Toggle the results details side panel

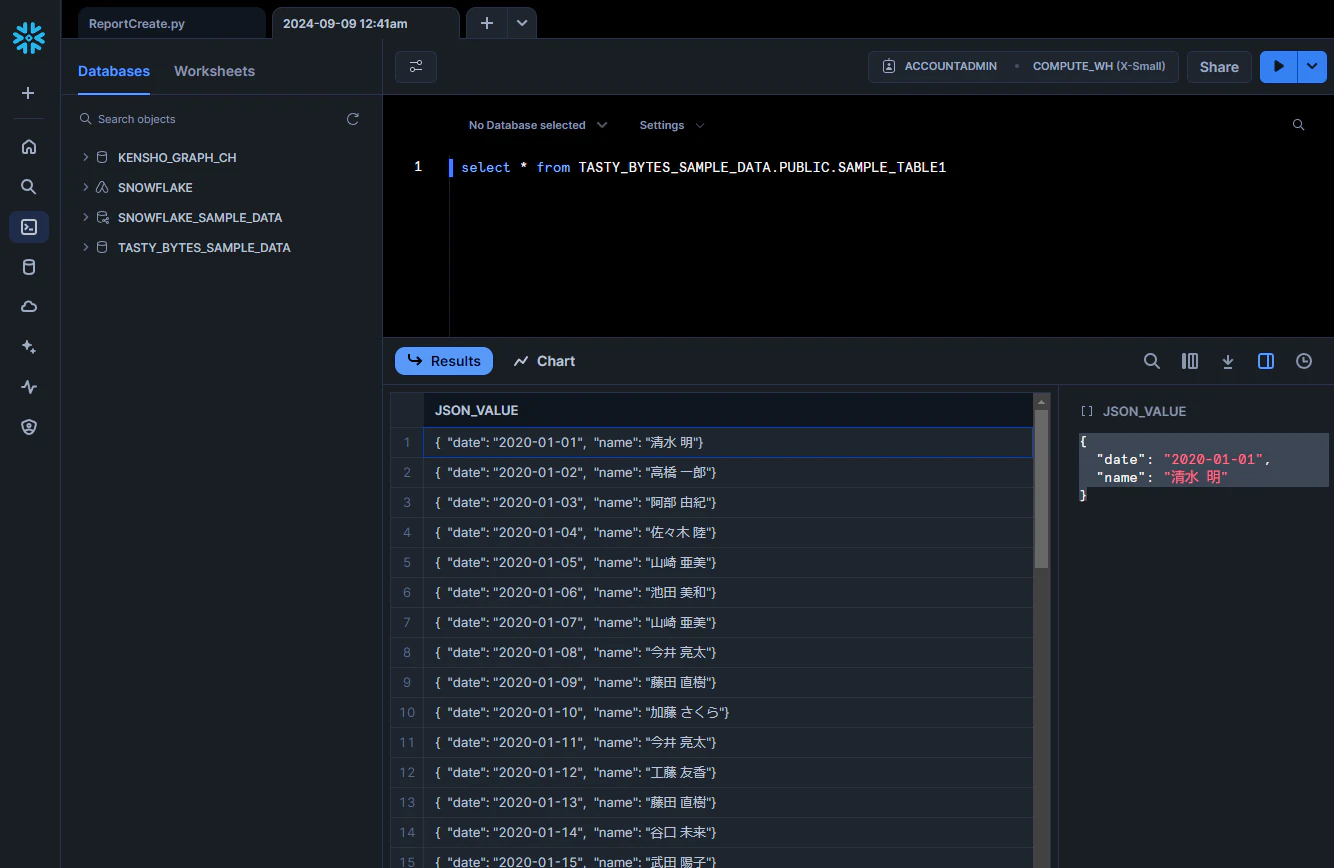[1266, 361]
